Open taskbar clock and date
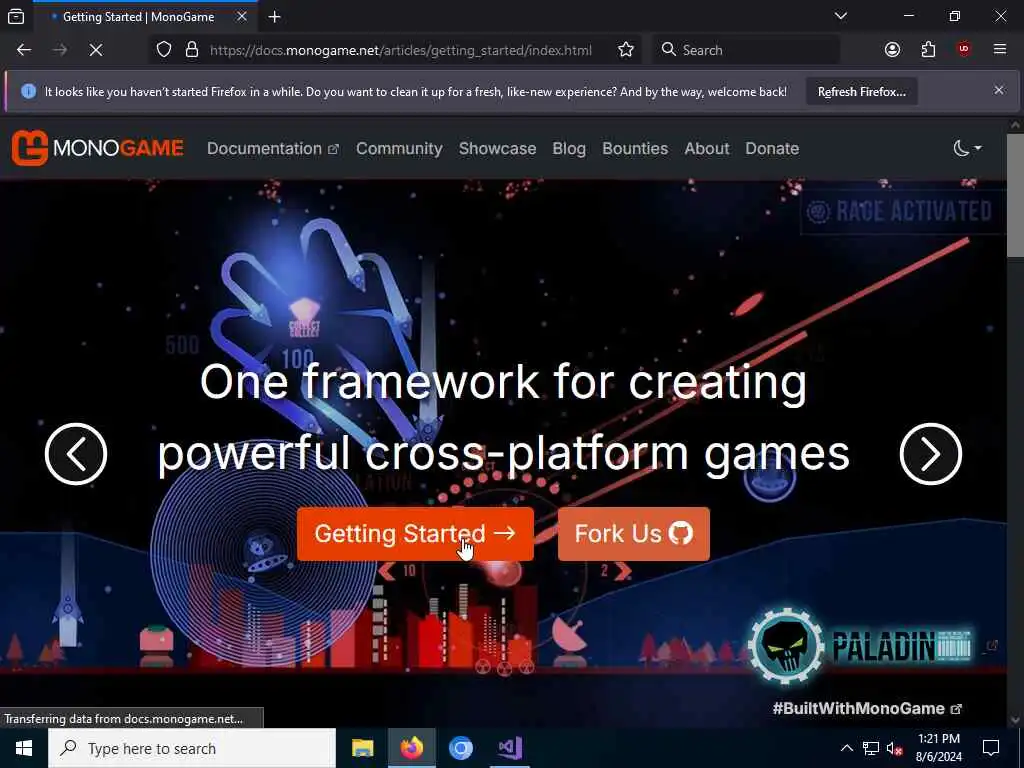This screenshot has width=1024, height=768. [938, 748]
